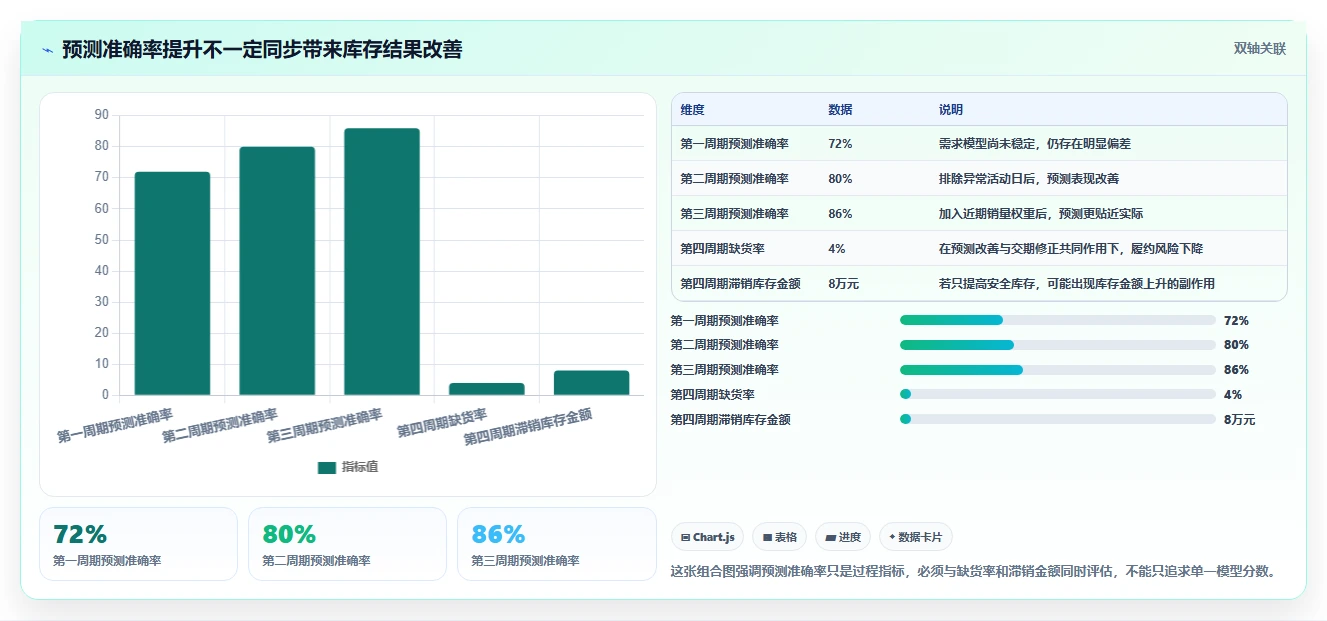The image size is (1327, 621).
Task: Click the 第三周期预测准确率 chart bar
Action: click(x=382, y=262)
